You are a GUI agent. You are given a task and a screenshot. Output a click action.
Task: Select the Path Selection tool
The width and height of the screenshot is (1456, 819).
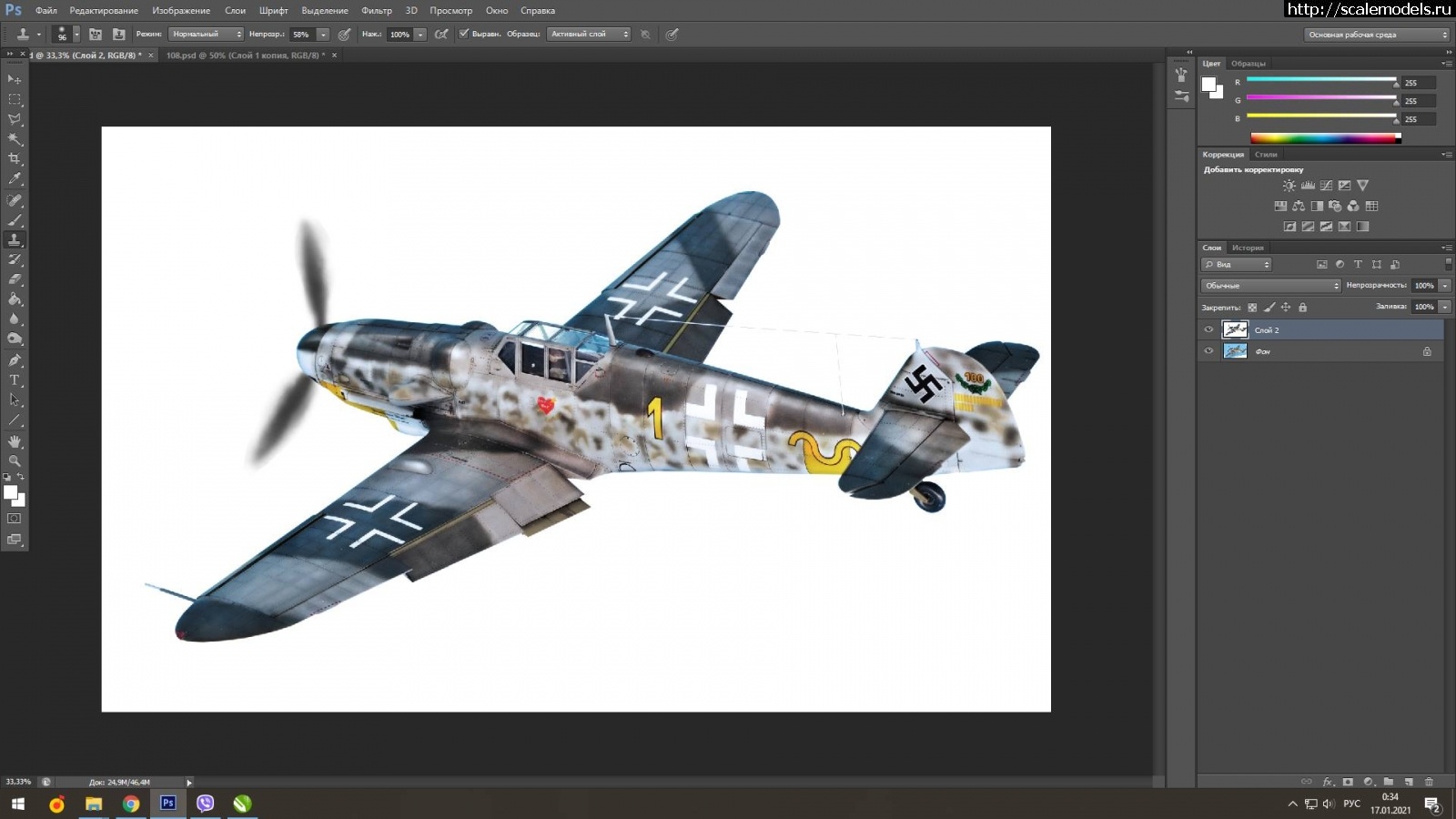pos(15,400)
